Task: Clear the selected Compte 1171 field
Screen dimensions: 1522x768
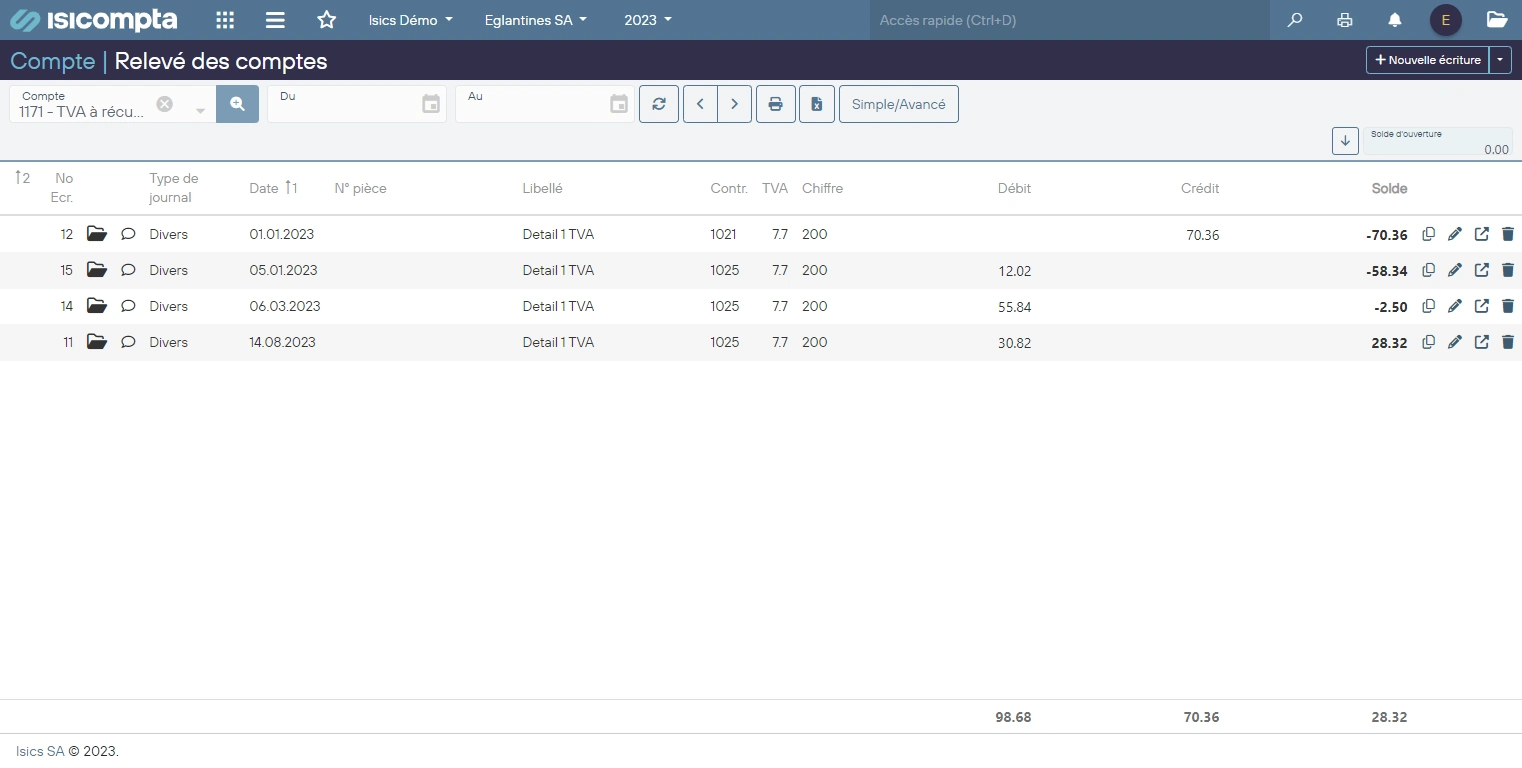Action: 165,104
